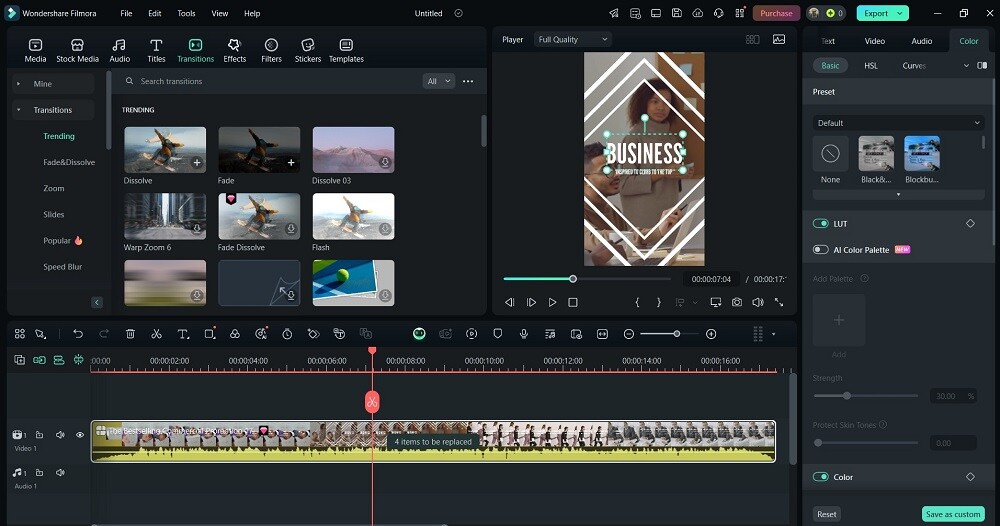Take a snapshot with the camera icon
This screenshot has width=1000, height=526.
coord(737,302)
